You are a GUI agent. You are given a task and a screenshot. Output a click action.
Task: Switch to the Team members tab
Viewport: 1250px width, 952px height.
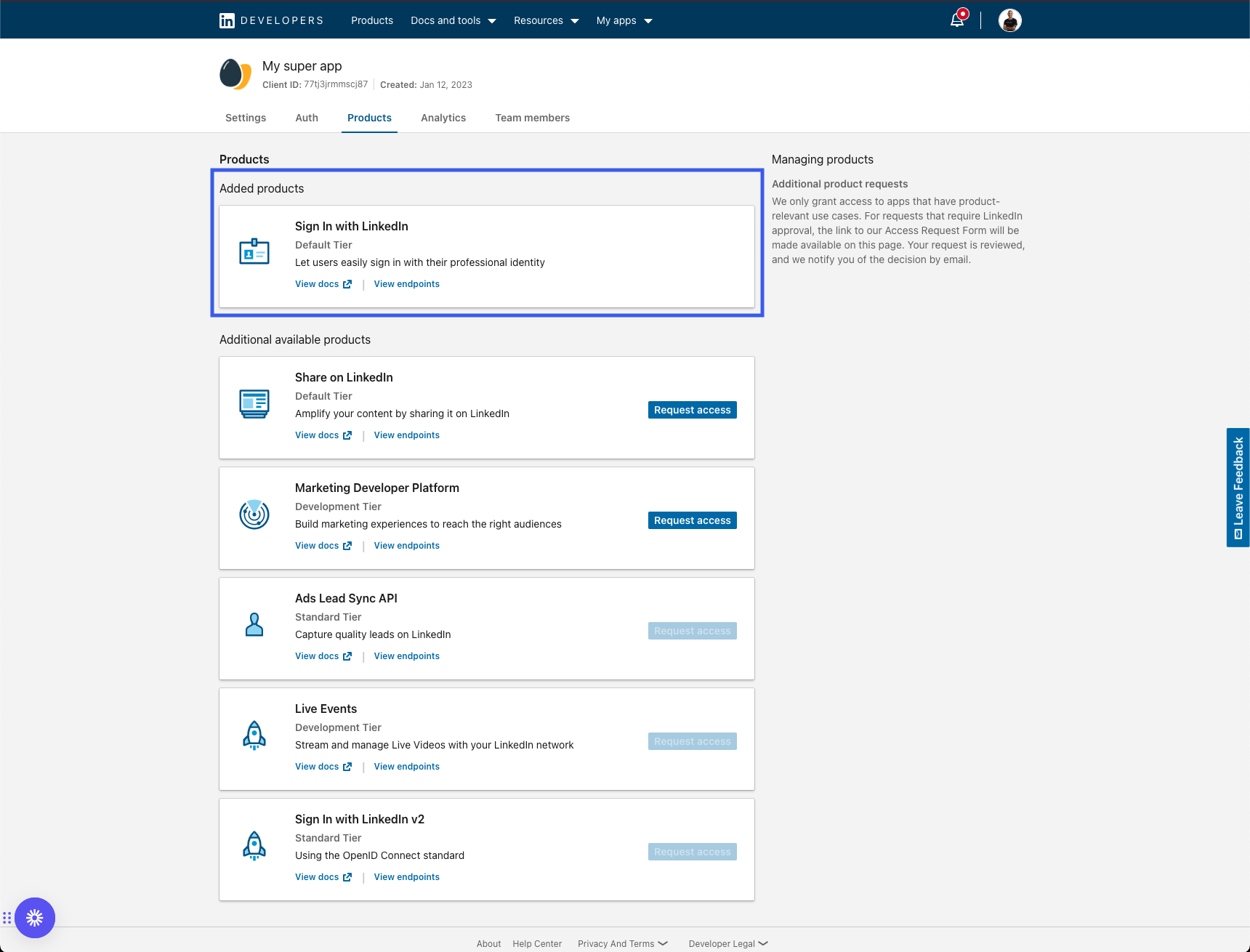(533, 118)
